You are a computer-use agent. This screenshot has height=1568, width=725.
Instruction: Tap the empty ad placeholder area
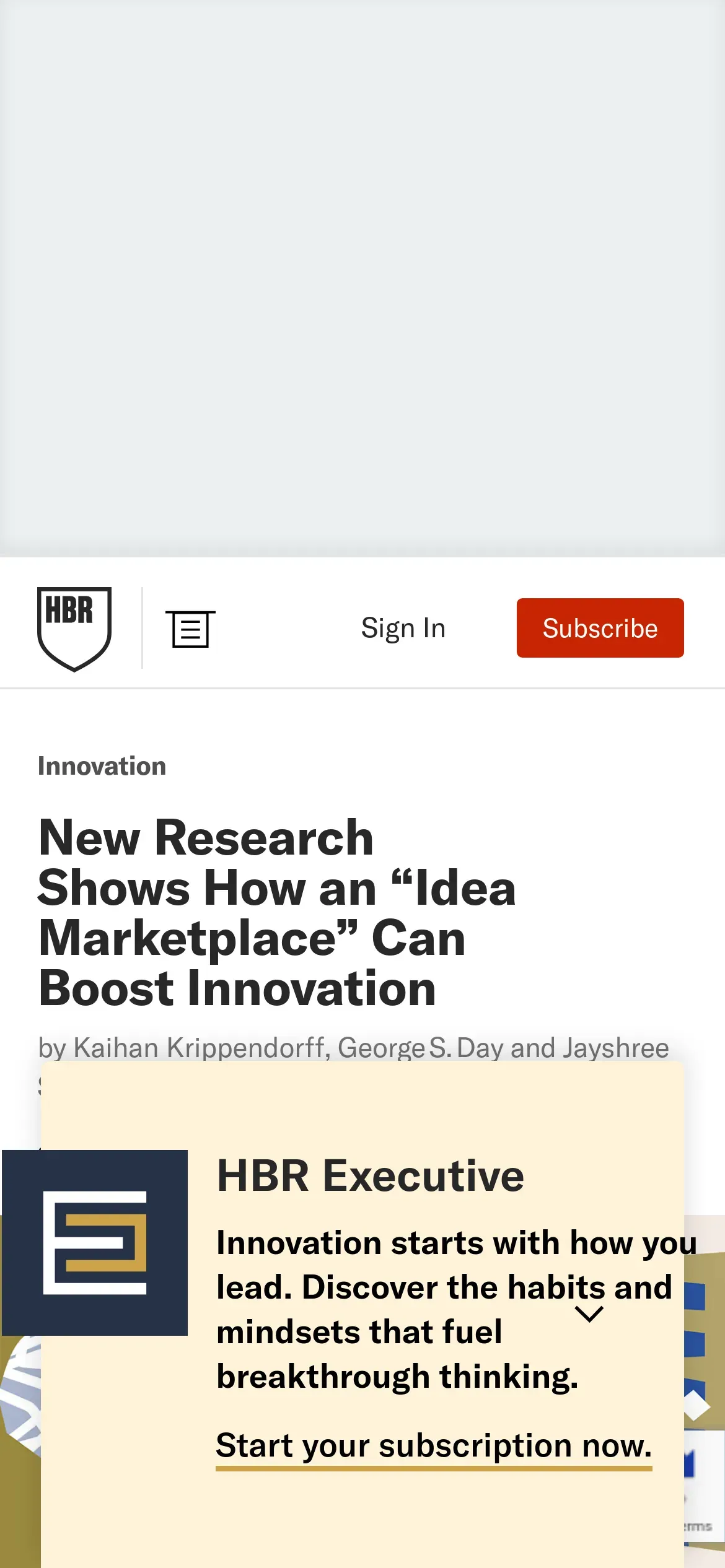tap(362, 279)
